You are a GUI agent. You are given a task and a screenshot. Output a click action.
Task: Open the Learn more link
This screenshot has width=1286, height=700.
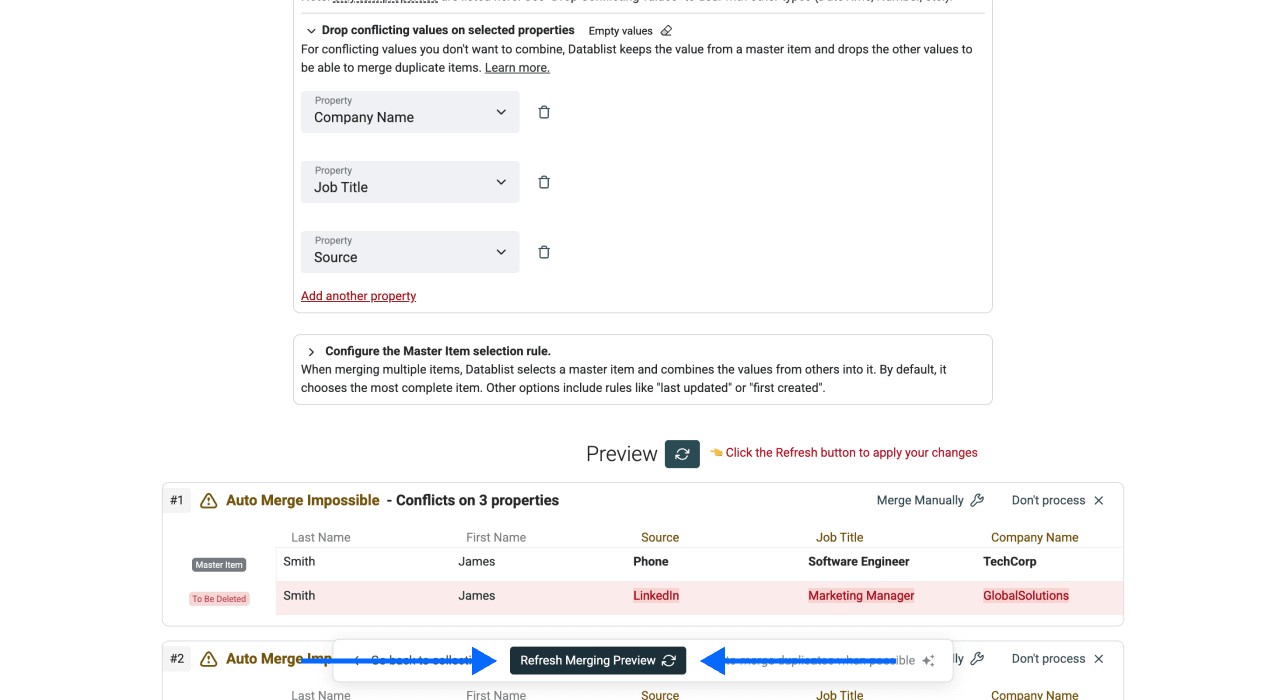click(517, 67)
